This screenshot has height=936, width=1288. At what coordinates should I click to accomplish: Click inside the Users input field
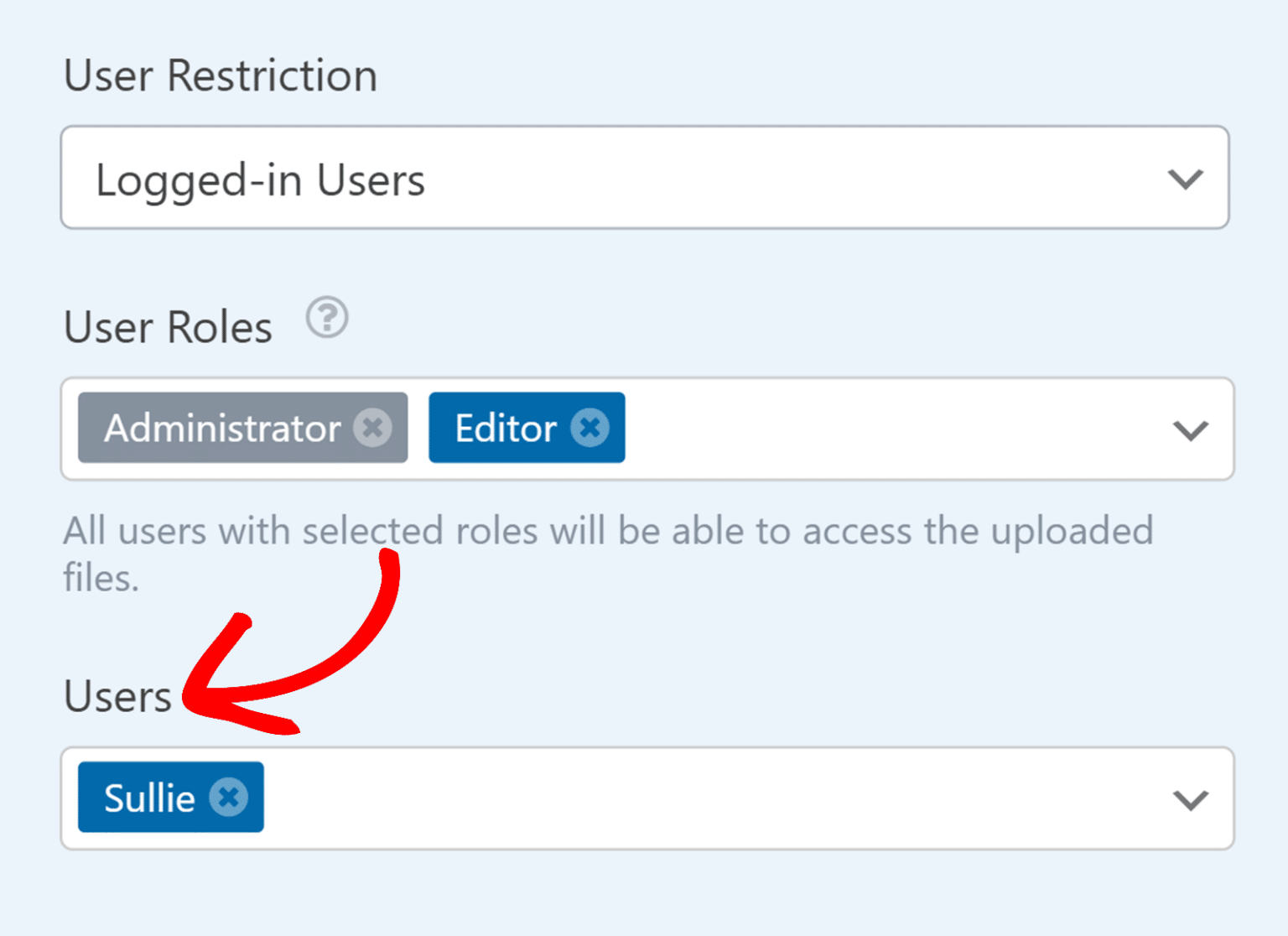pos(671,797)
